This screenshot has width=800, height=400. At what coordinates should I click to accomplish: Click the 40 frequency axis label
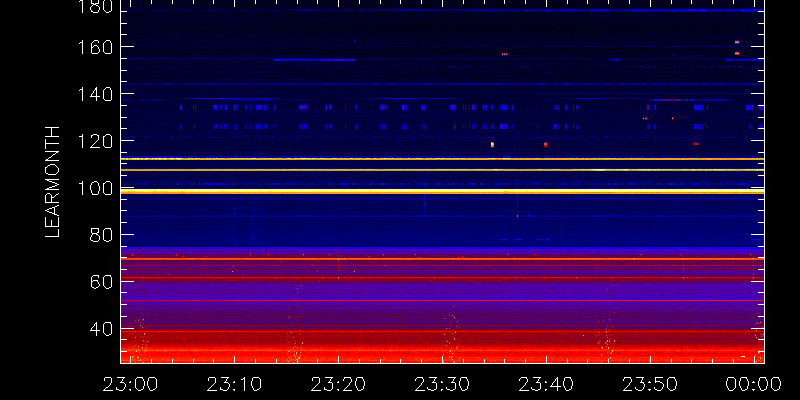101,329
